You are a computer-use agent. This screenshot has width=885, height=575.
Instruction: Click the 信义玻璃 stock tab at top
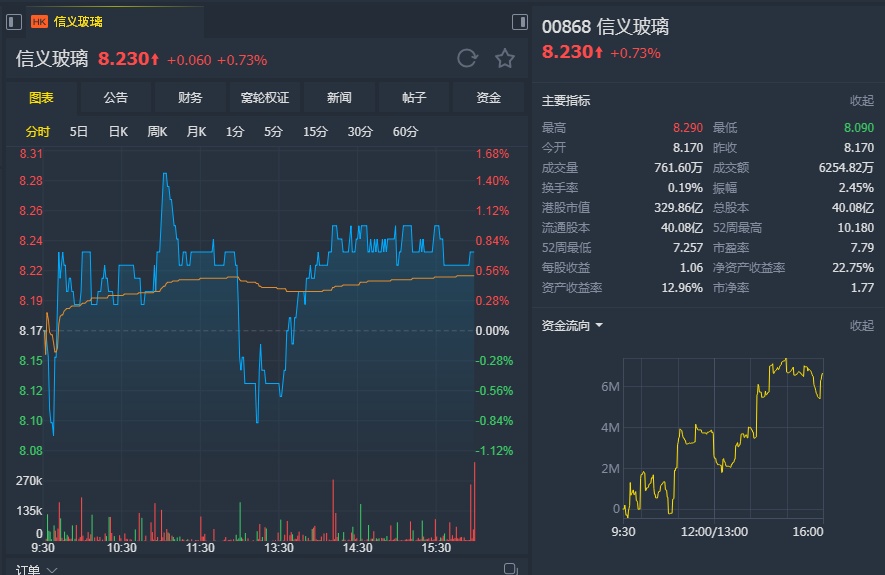pyautogui.click(x=78, y=22)
